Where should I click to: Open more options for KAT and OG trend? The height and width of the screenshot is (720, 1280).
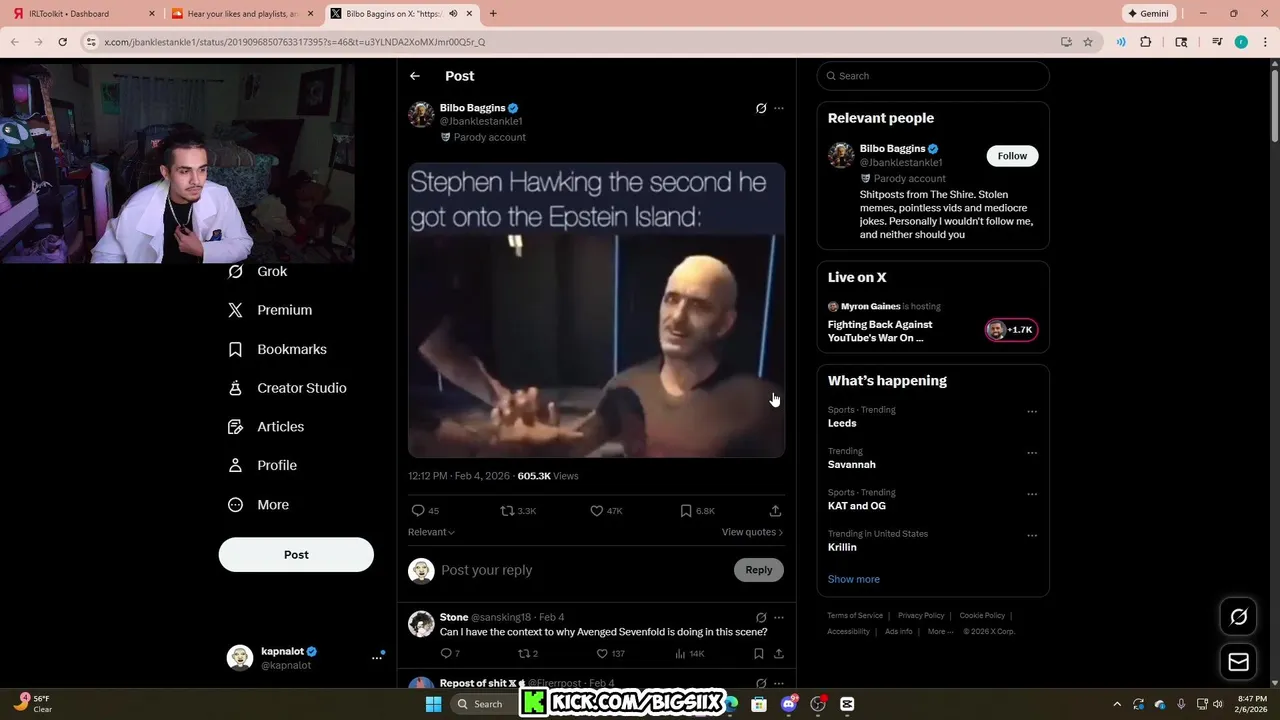pyautogui.click(x=1032, y=494)
